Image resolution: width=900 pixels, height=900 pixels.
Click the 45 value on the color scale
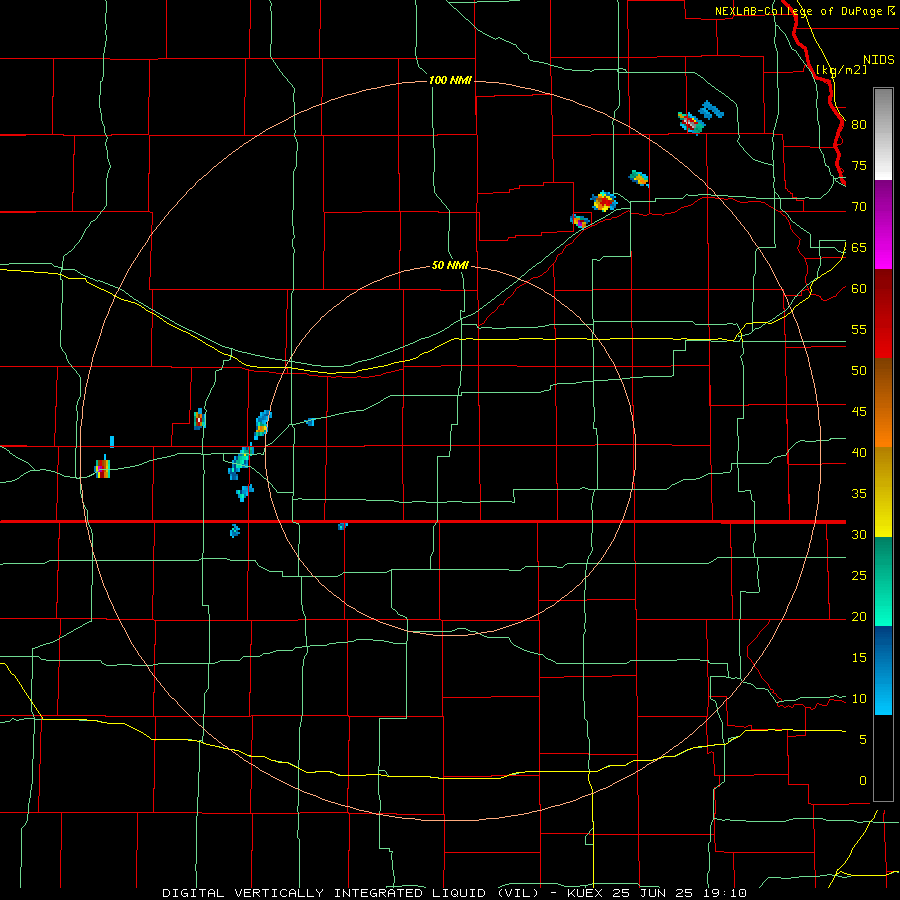point(859,412)
